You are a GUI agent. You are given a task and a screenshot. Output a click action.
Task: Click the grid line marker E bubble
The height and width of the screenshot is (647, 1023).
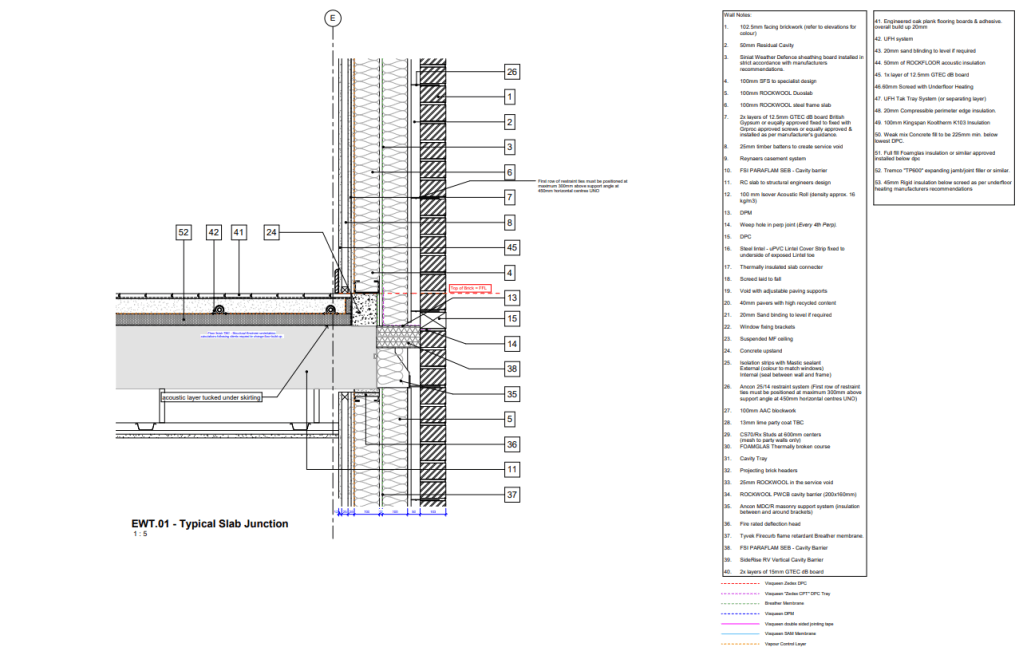(333, 17)
